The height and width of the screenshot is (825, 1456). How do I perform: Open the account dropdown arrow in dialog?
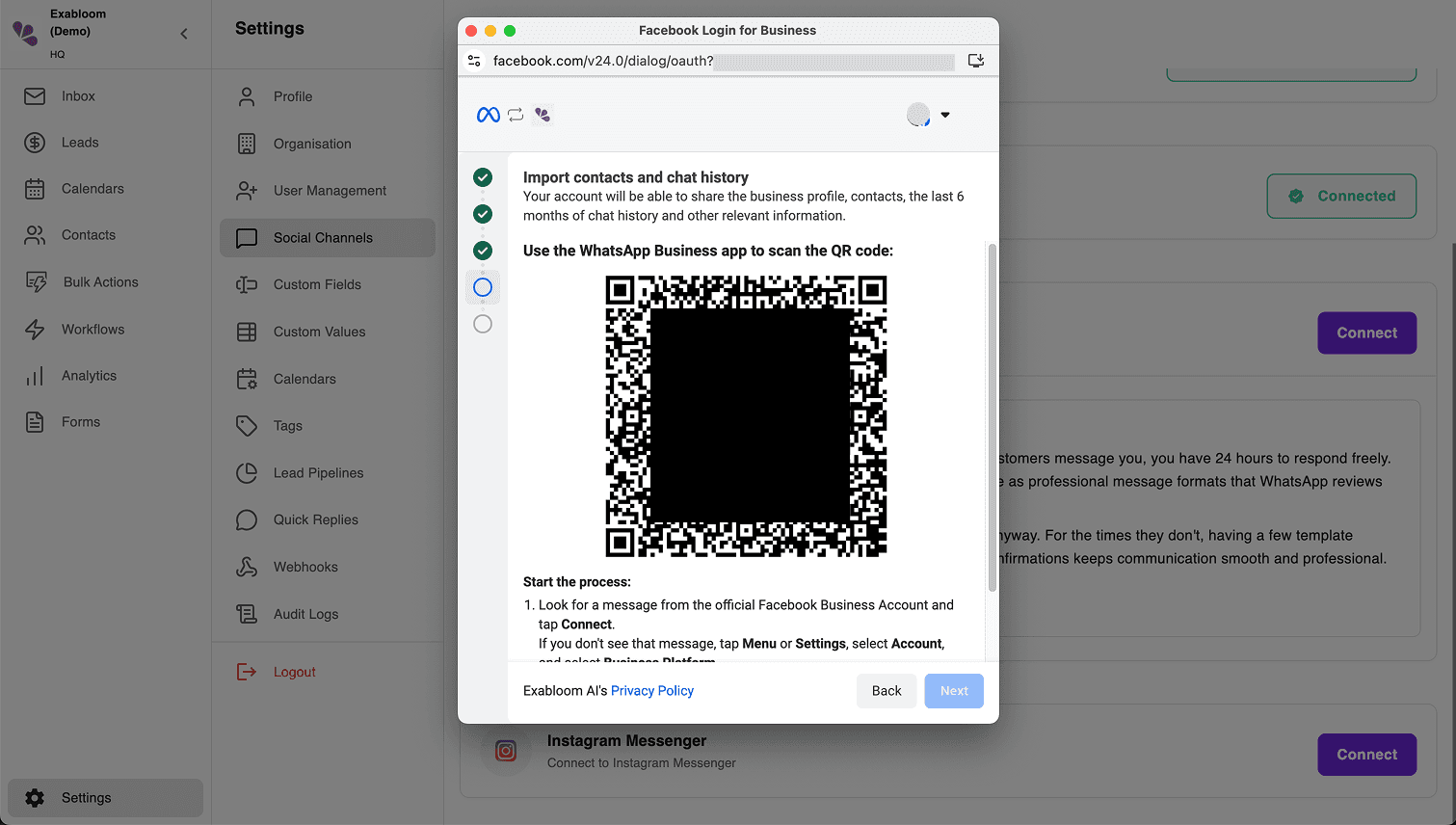(x=945, y=115)
